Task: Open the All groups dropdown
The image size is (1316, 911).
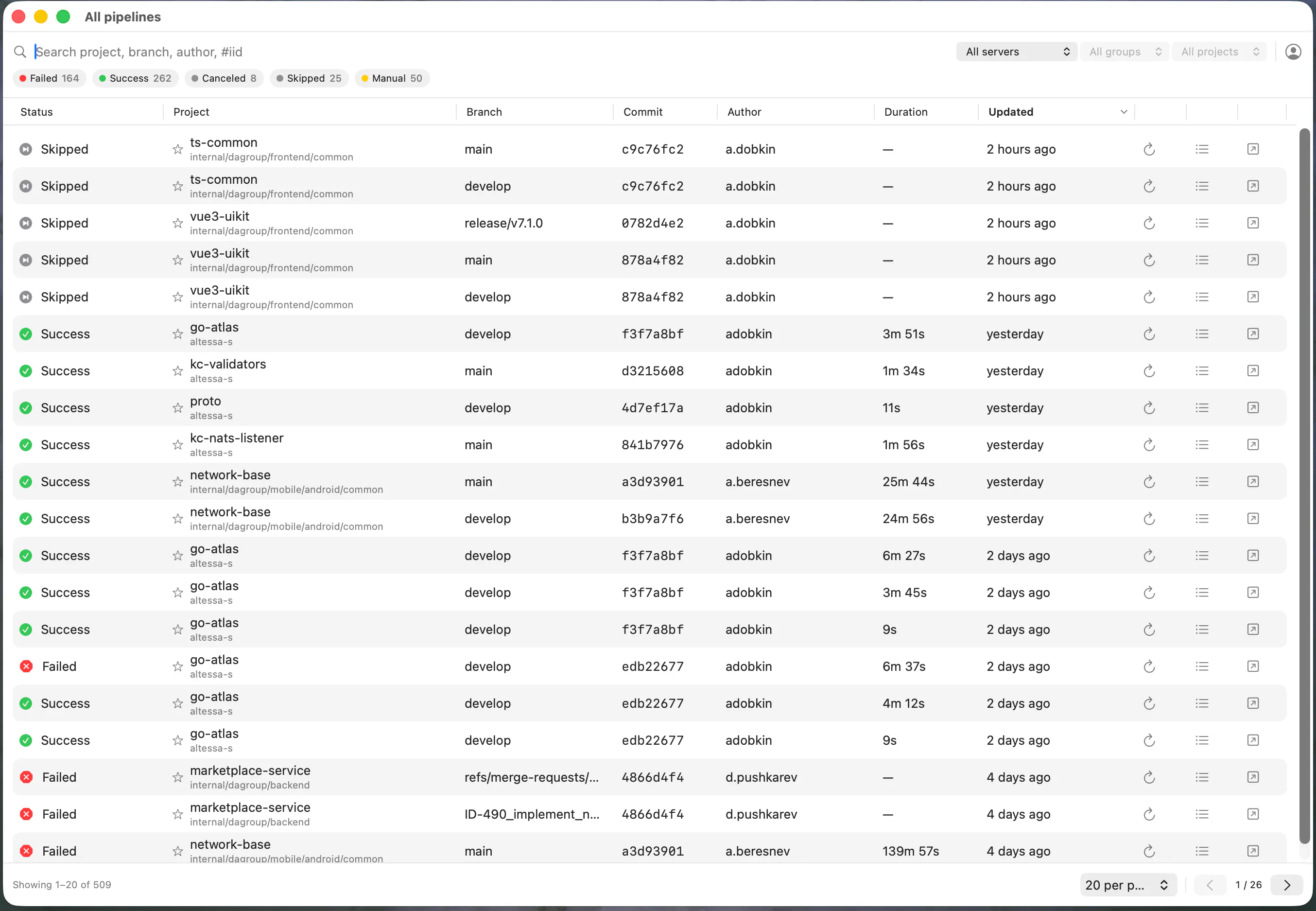Action: coord(1125,52)
